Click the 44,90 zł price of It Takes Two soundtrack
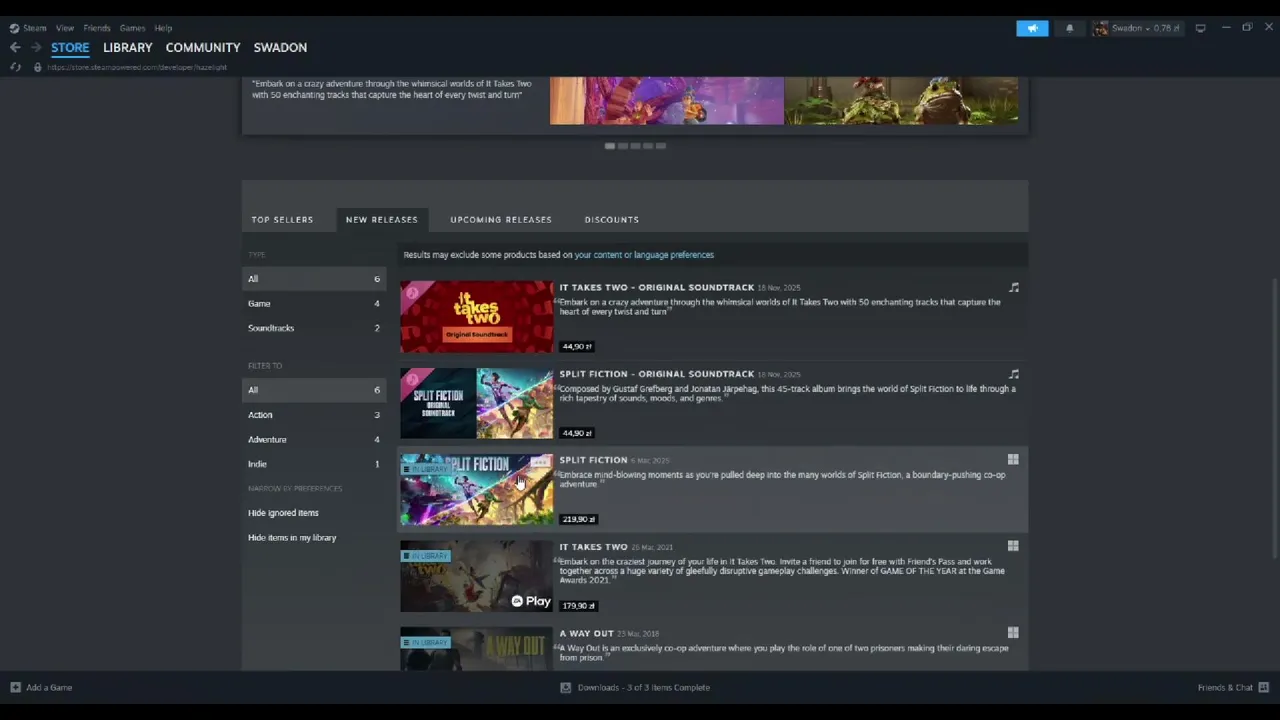The width and height of the screenshot is (1280, 720). point(577,346)
